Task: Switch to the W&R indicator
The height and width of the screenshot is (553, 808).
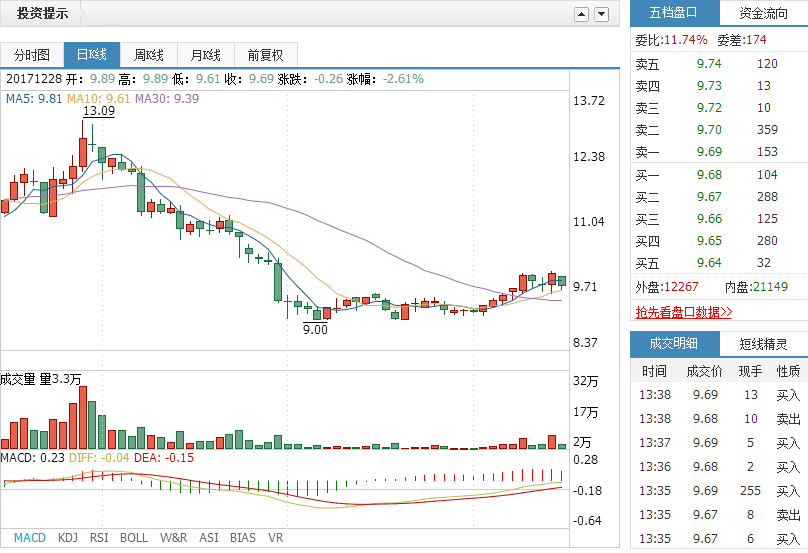Action: (174, 537)
